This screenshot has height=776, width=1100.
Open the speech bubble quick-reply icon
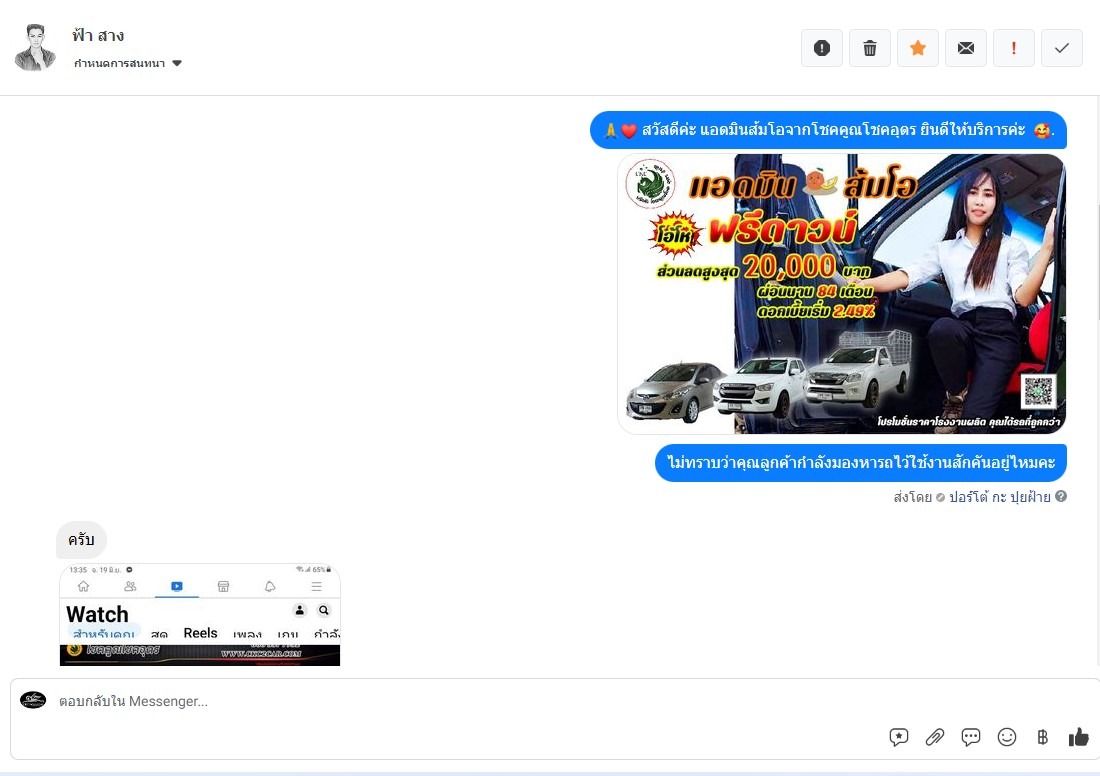(971, 737)
